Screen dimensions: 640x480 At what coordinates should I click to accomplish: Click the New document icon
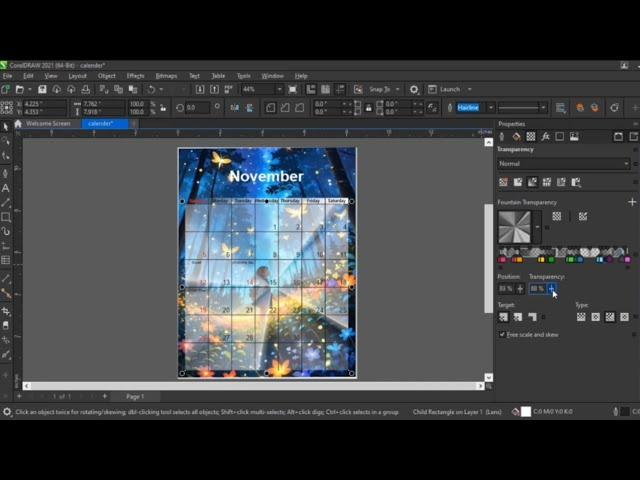[6, 89]
